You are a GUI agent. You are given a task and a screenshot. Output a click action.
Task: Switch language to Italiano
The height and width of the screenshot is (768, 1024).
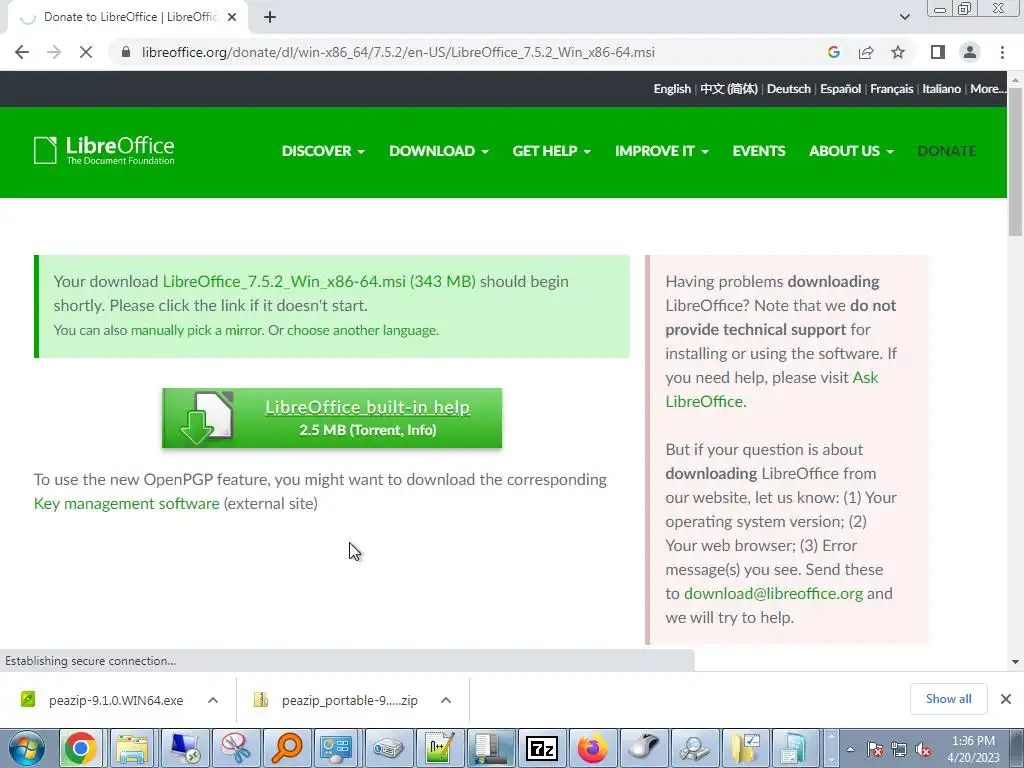click(941, 89)
